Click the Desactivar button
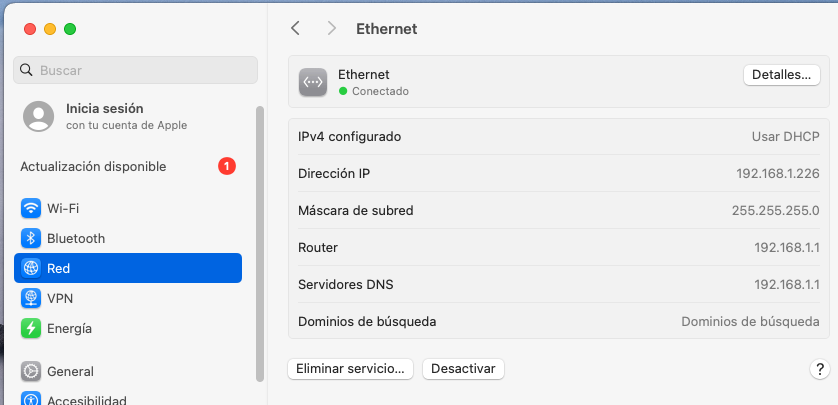The image size is (838, 405). [463, 369]
